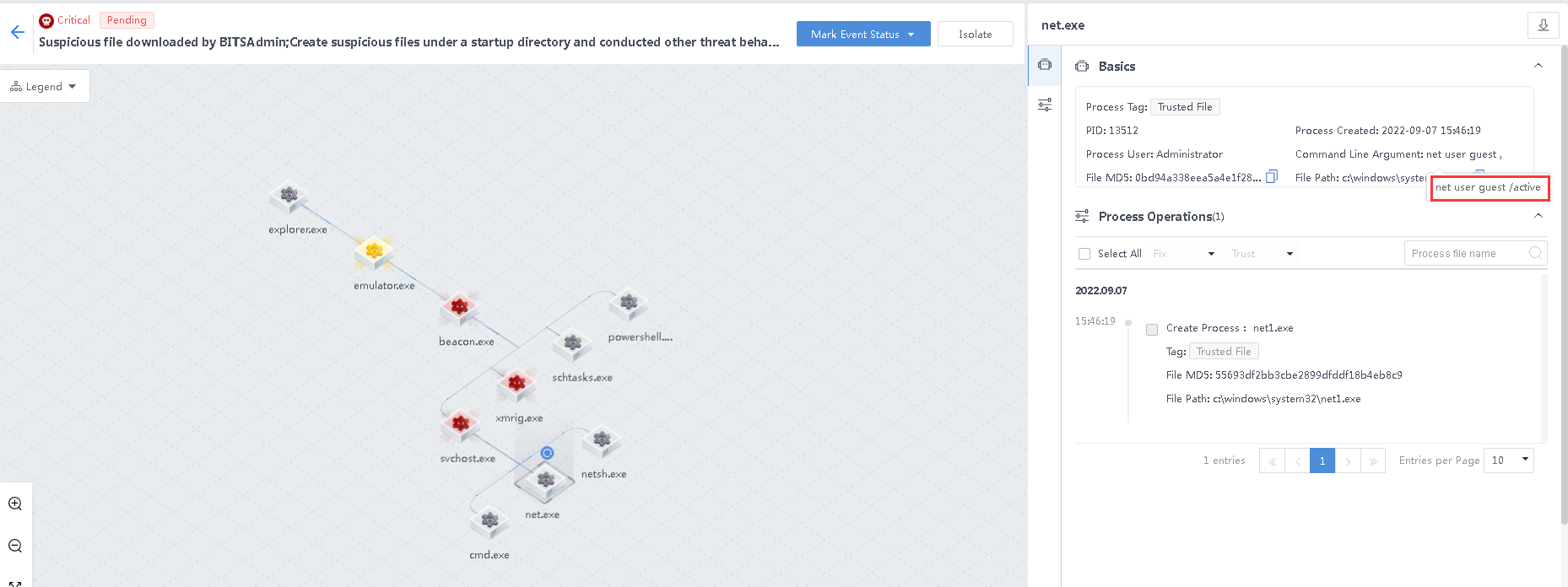Open the Legend dropdown
1568x587 pixels.
coord(44,86)
